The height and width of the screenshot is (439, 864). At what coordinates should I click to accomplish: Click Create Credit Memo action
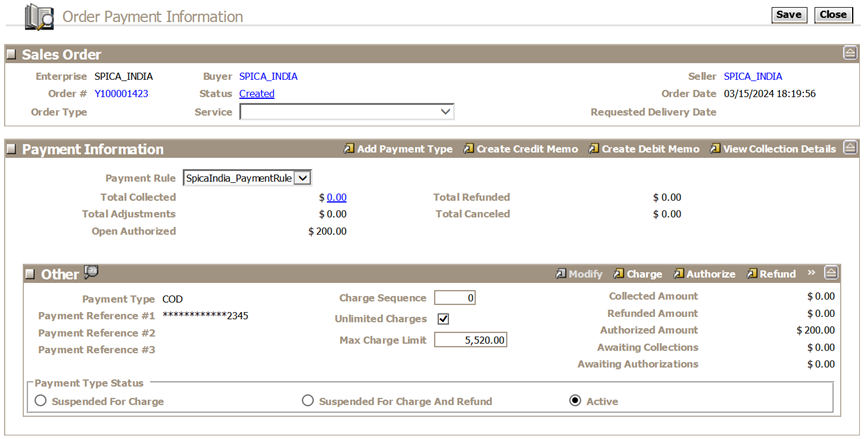[x=519, y=149]
